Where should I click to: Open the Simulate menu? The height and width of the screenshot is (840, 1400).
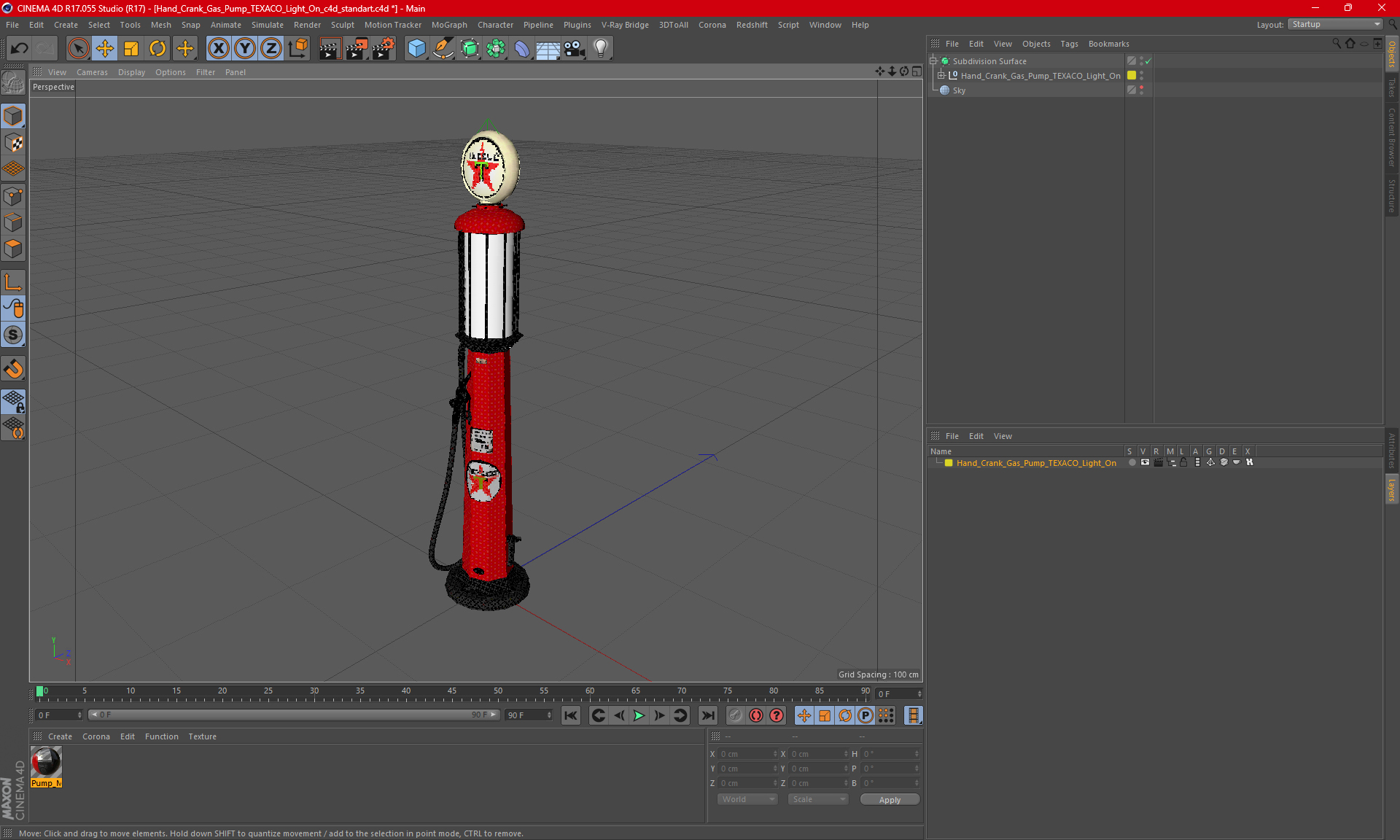[267, 25]
